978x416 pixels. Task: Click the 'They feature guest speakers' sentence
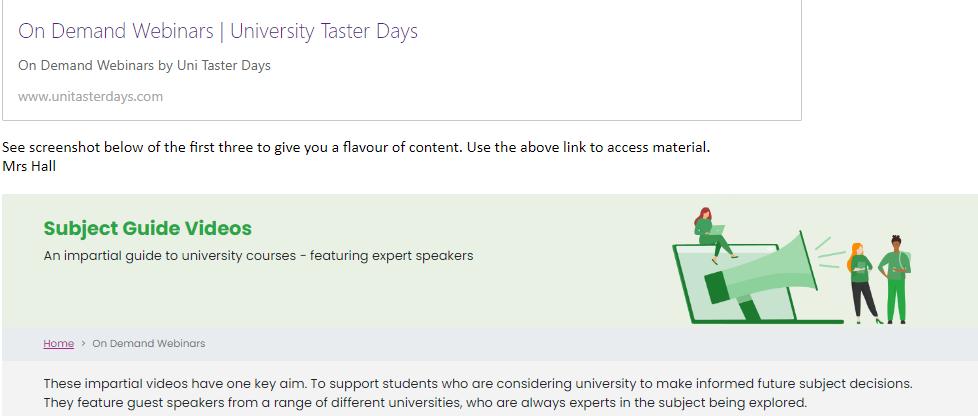(424, 404)
